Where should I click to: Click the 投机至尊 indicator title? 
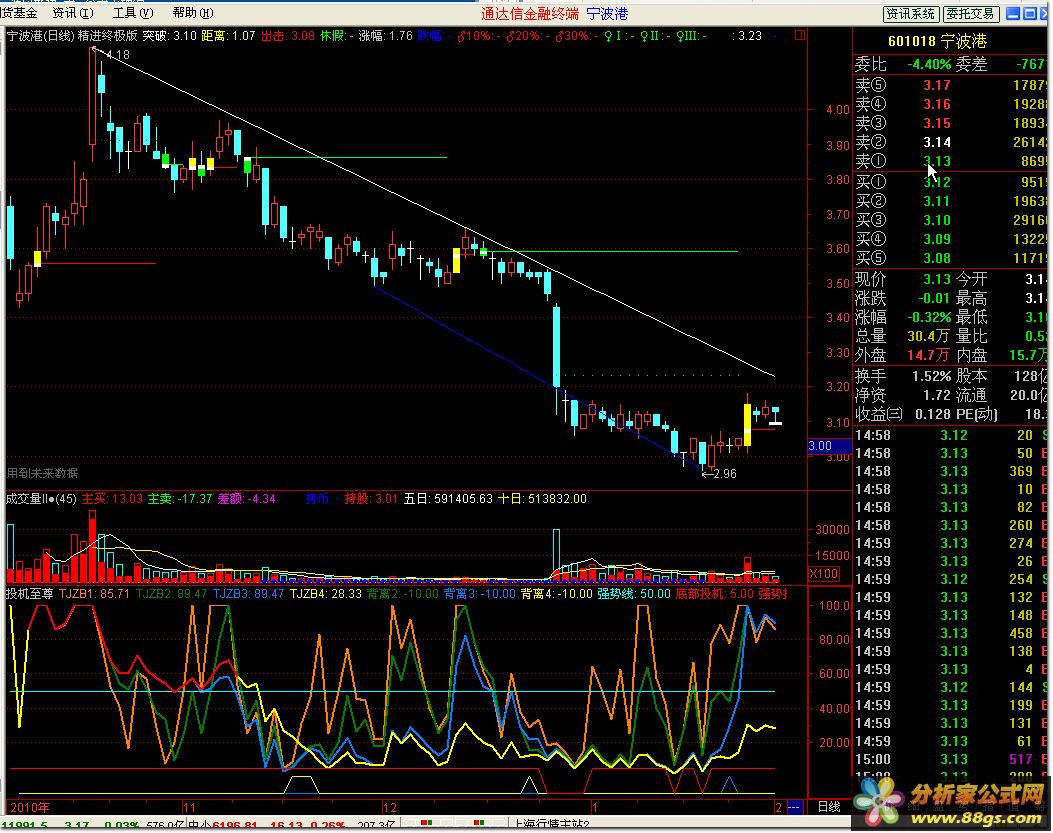(30, 594)
